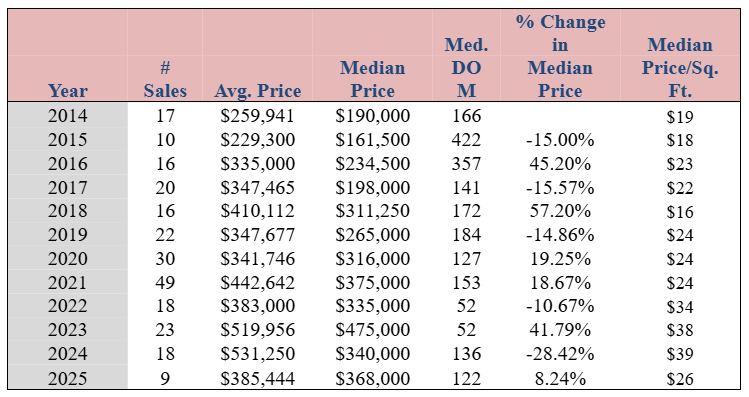749x397 pixels.
Task: Select the 422 median DOM cell
Action: [x=466, y=139]
